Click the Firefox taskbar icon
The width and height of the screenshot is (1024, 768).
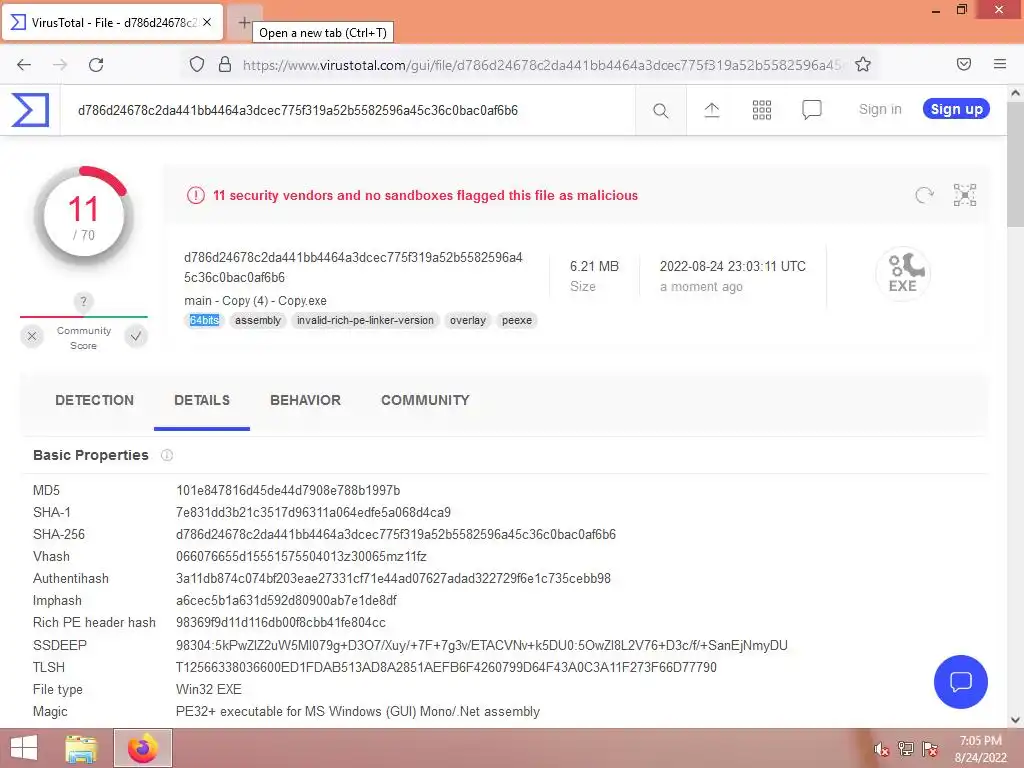coord(143,748)
